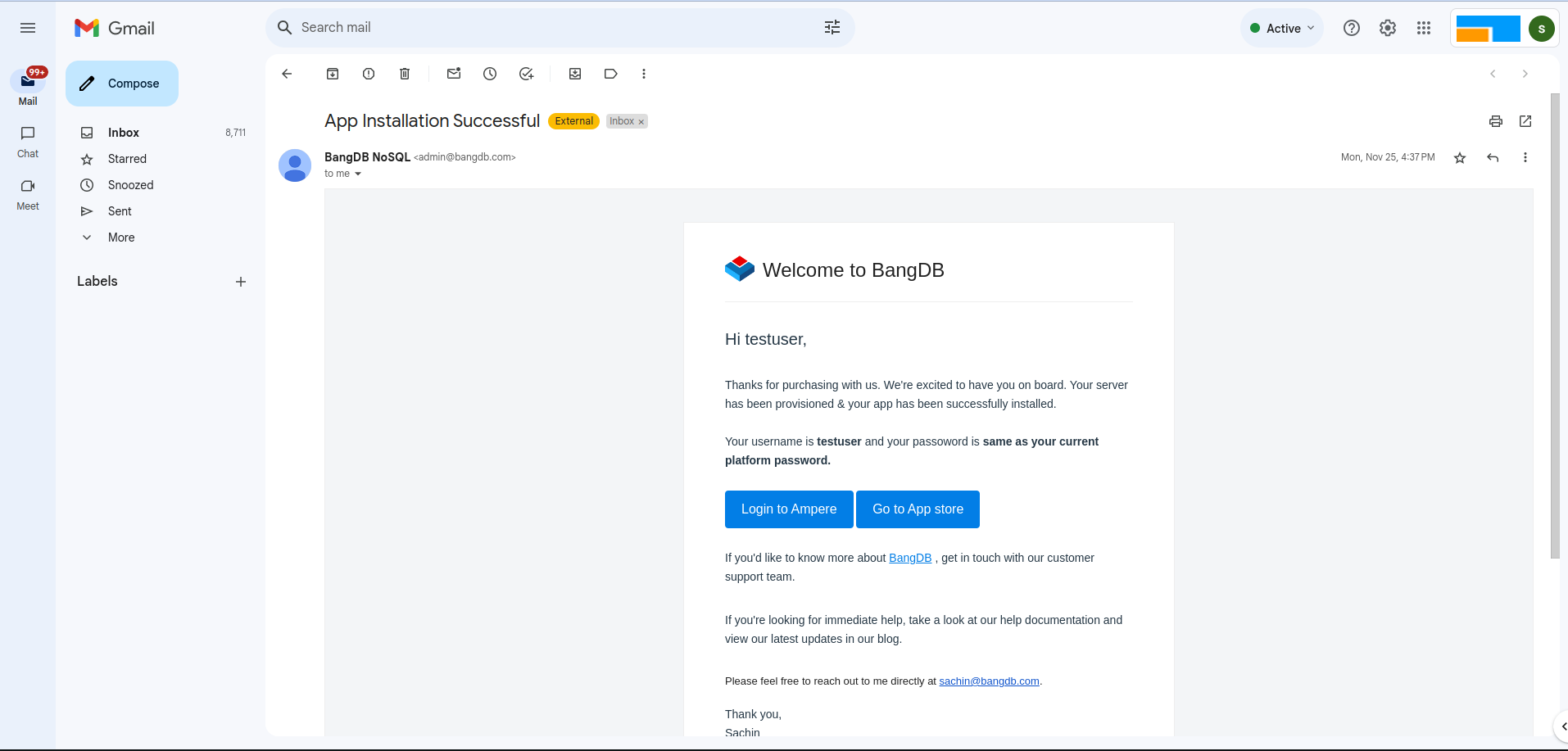Open the BangDB hyperlink
Image resolution: width=1568 pixels, height=751 pixels.
click(910, 558)
